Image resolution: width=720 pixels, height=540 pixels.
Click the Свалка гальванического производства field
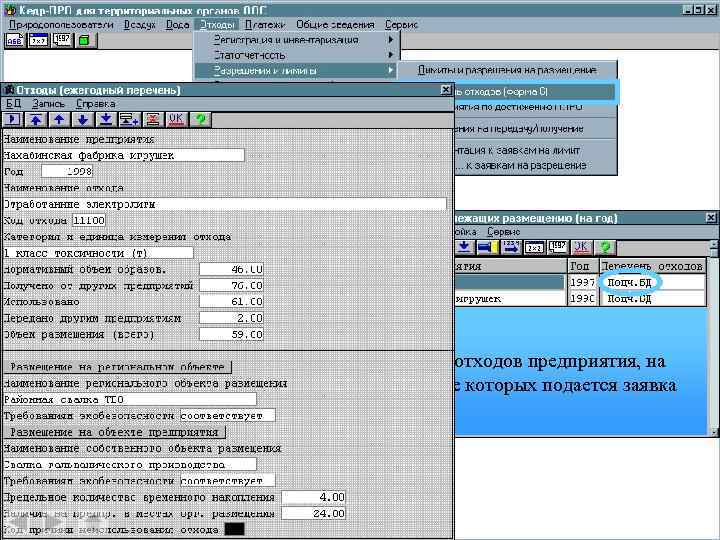point(129,465)
